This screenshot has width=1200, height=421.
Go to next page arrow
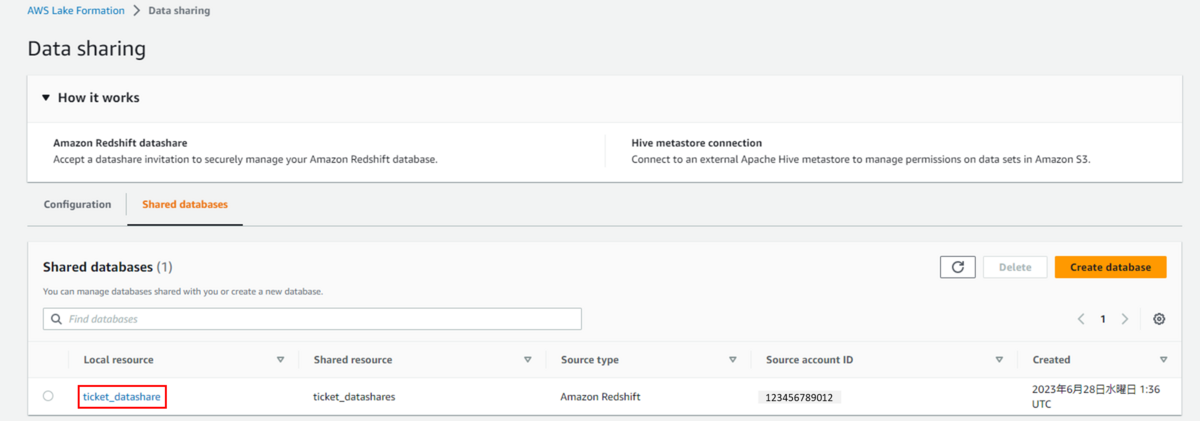1125,319
